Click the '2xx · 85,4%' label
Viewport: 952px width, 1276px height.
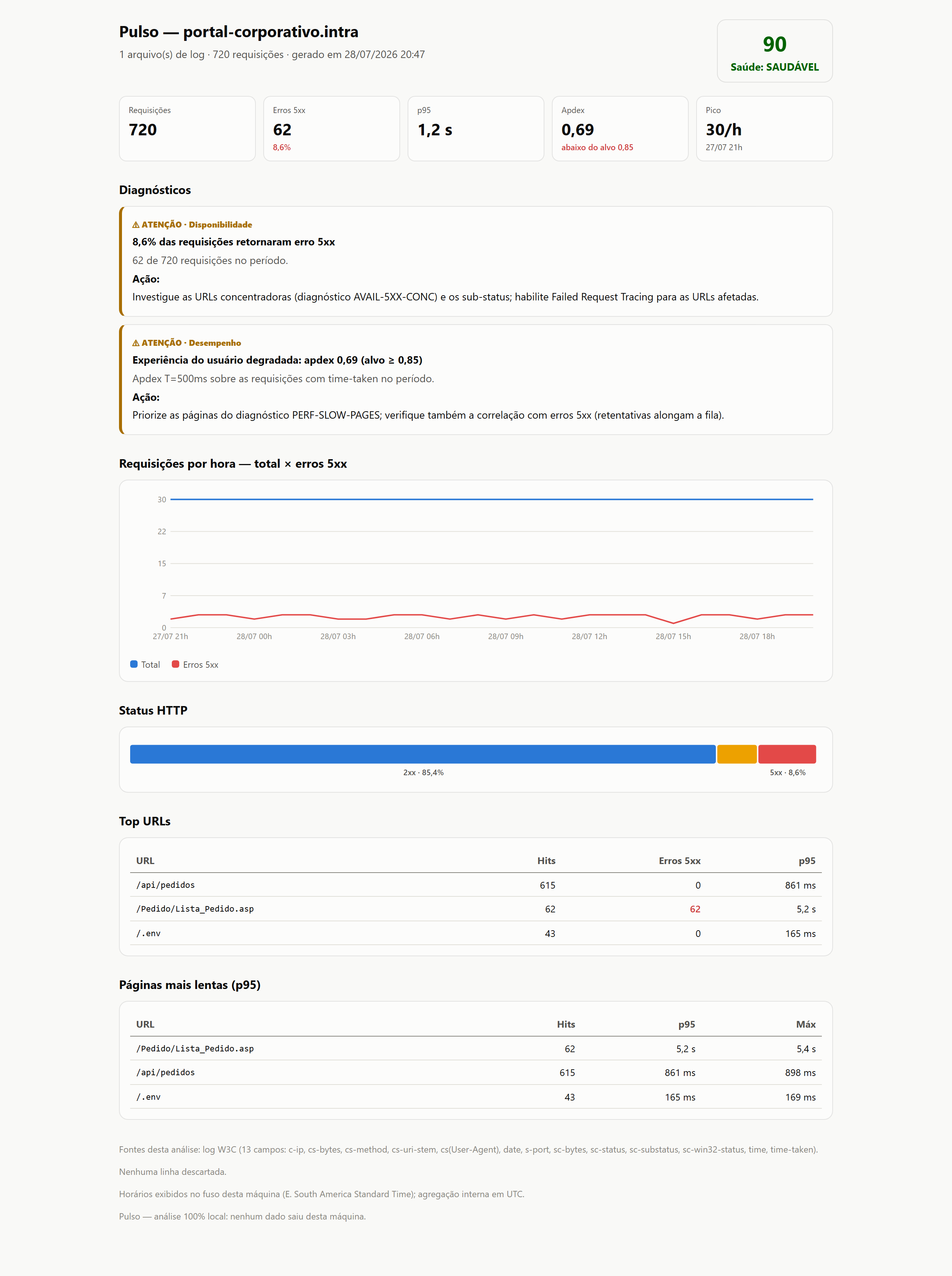pyautogui.click(x=423, y=773)
